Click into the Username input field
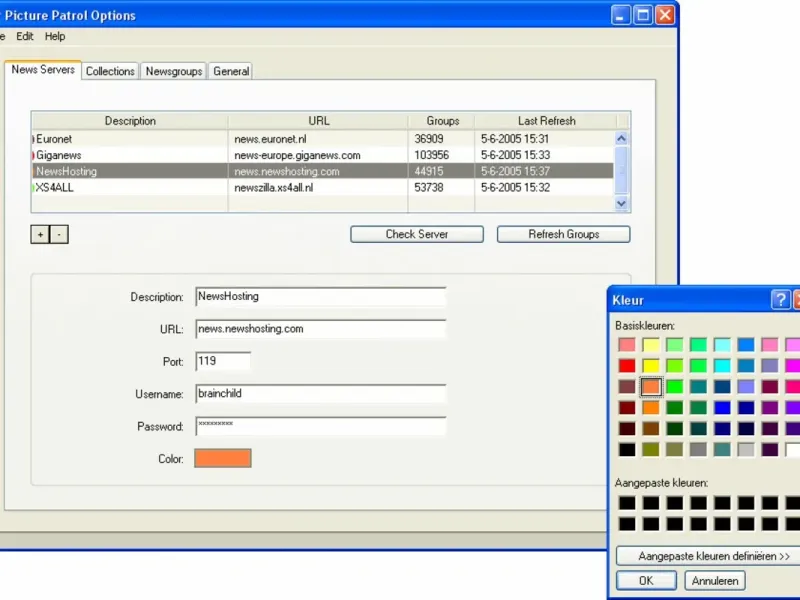 pos(320,394)
